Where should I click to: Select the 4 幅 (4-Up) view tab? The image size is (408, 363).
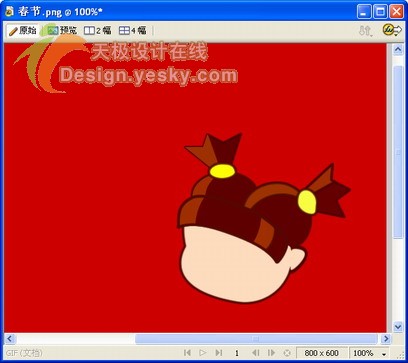point(132,31)
